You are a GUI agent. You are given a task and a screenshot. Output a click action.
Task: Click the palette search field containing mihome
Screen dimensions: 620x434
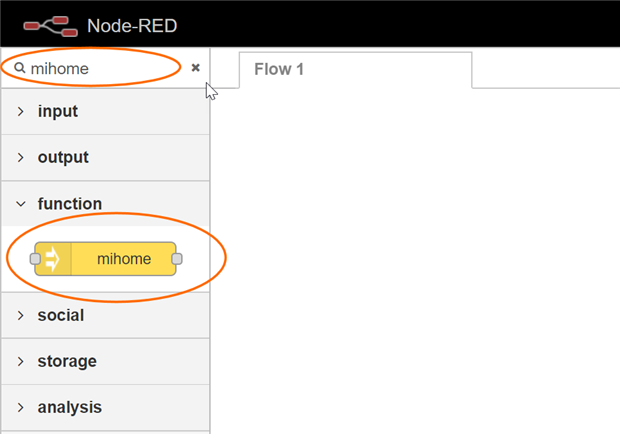100,69
